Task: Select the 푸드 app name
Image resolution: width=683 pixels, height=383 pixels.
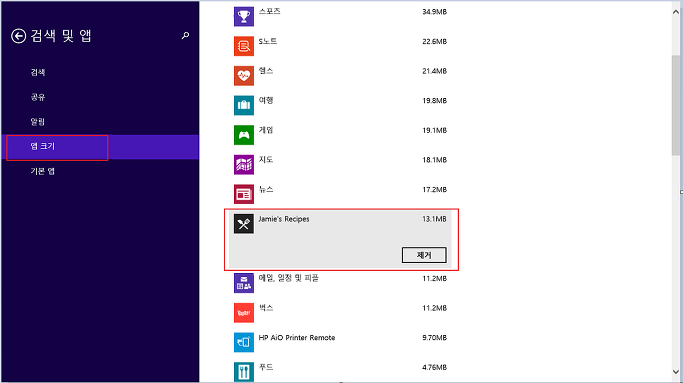Action: (x=266, y=367)
